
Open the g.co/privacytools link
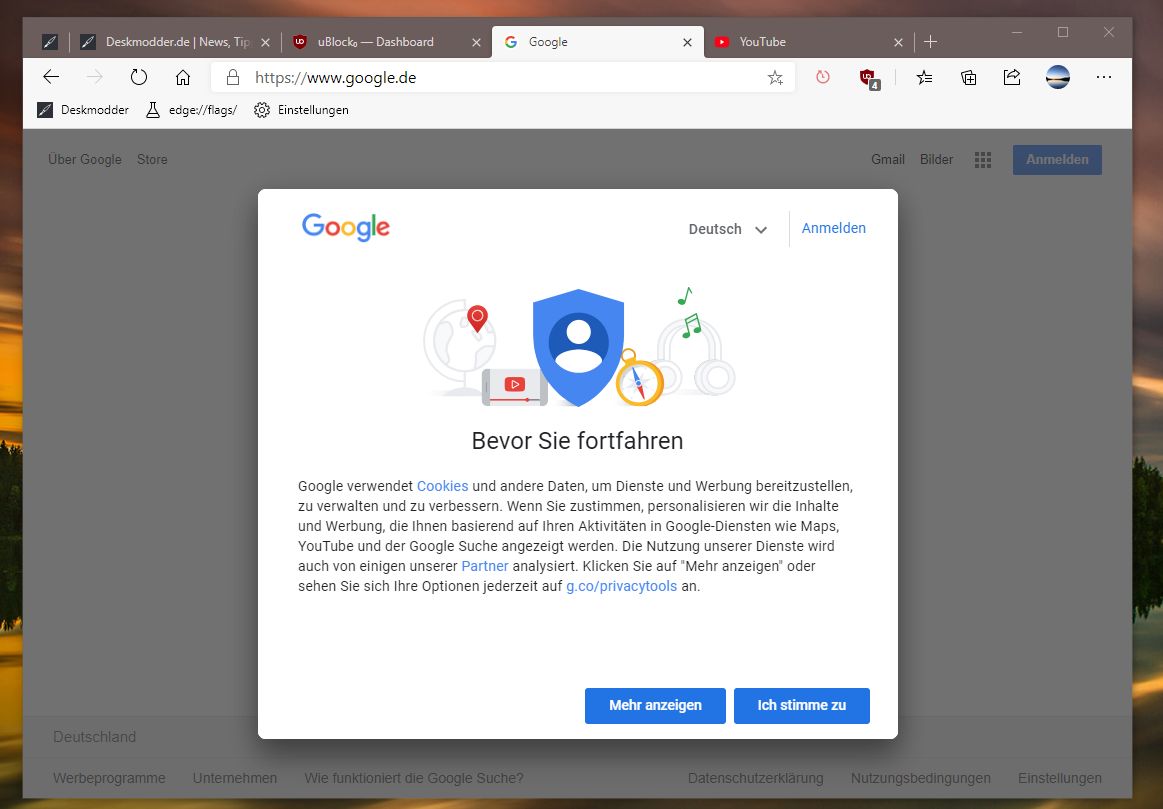(622, 587)
